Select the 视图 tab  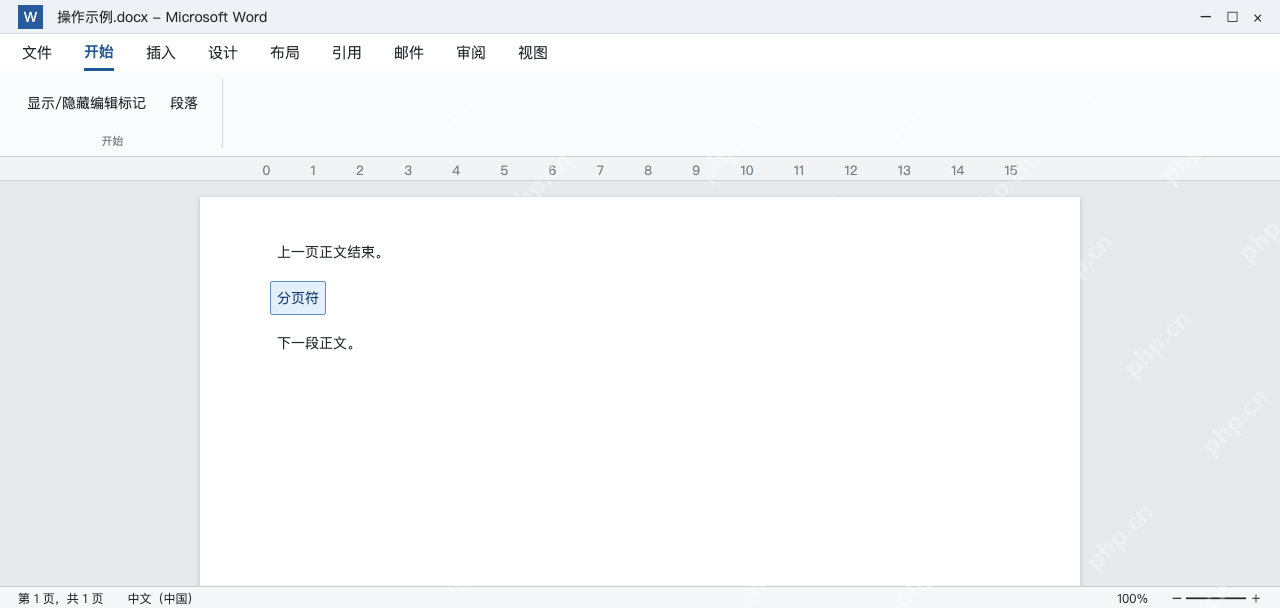(x=533, y=53)
